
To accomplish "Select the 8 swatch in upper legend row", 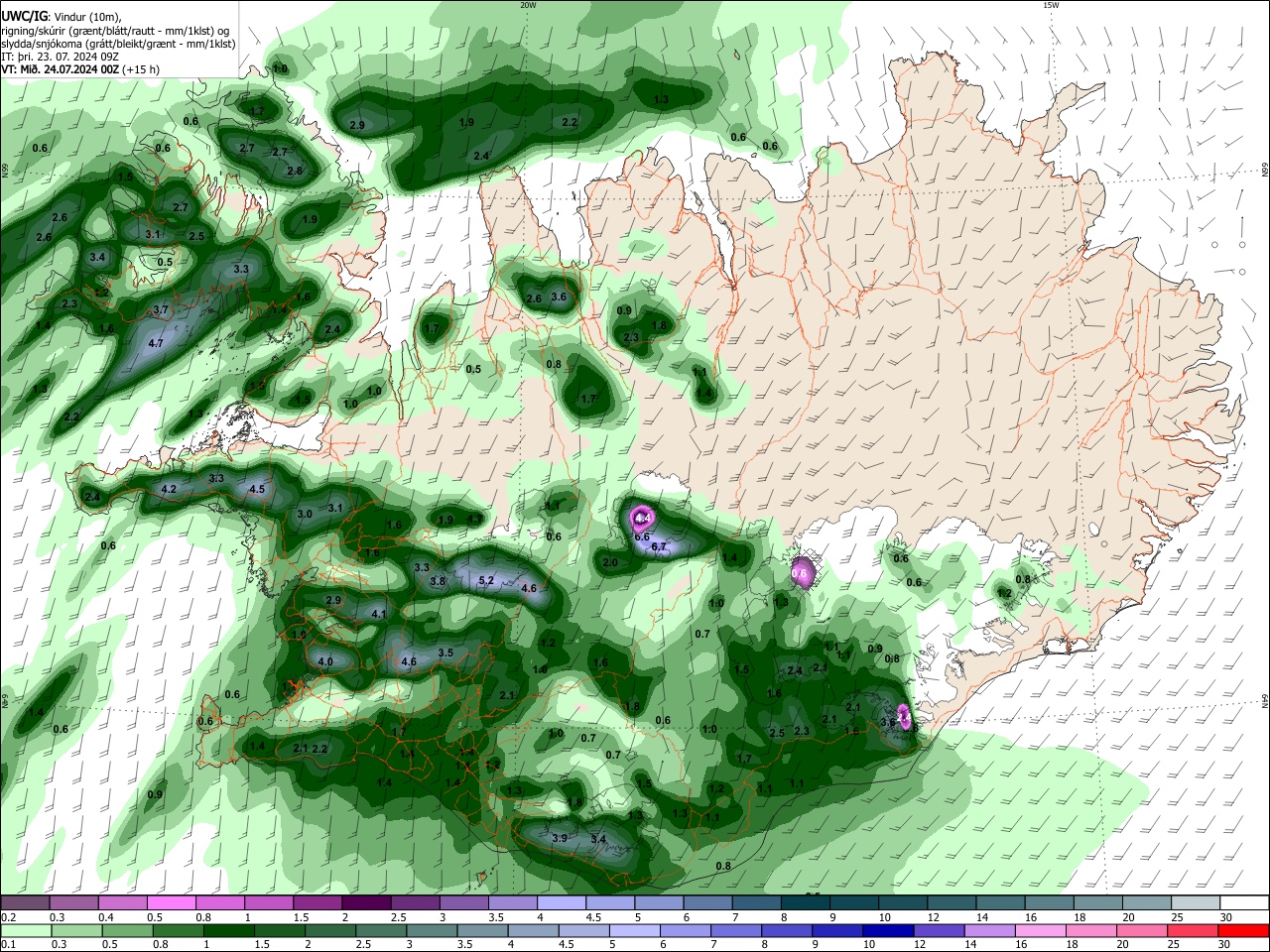I will [805, 903].
